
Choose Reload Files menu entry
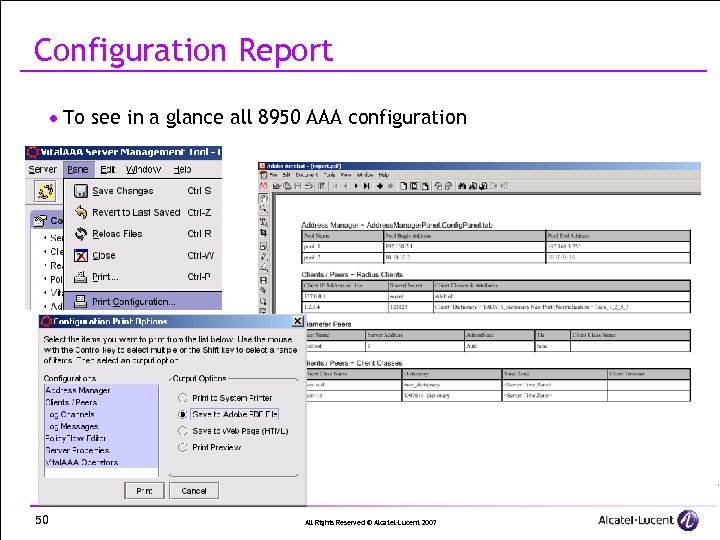(x=143, y=234)
